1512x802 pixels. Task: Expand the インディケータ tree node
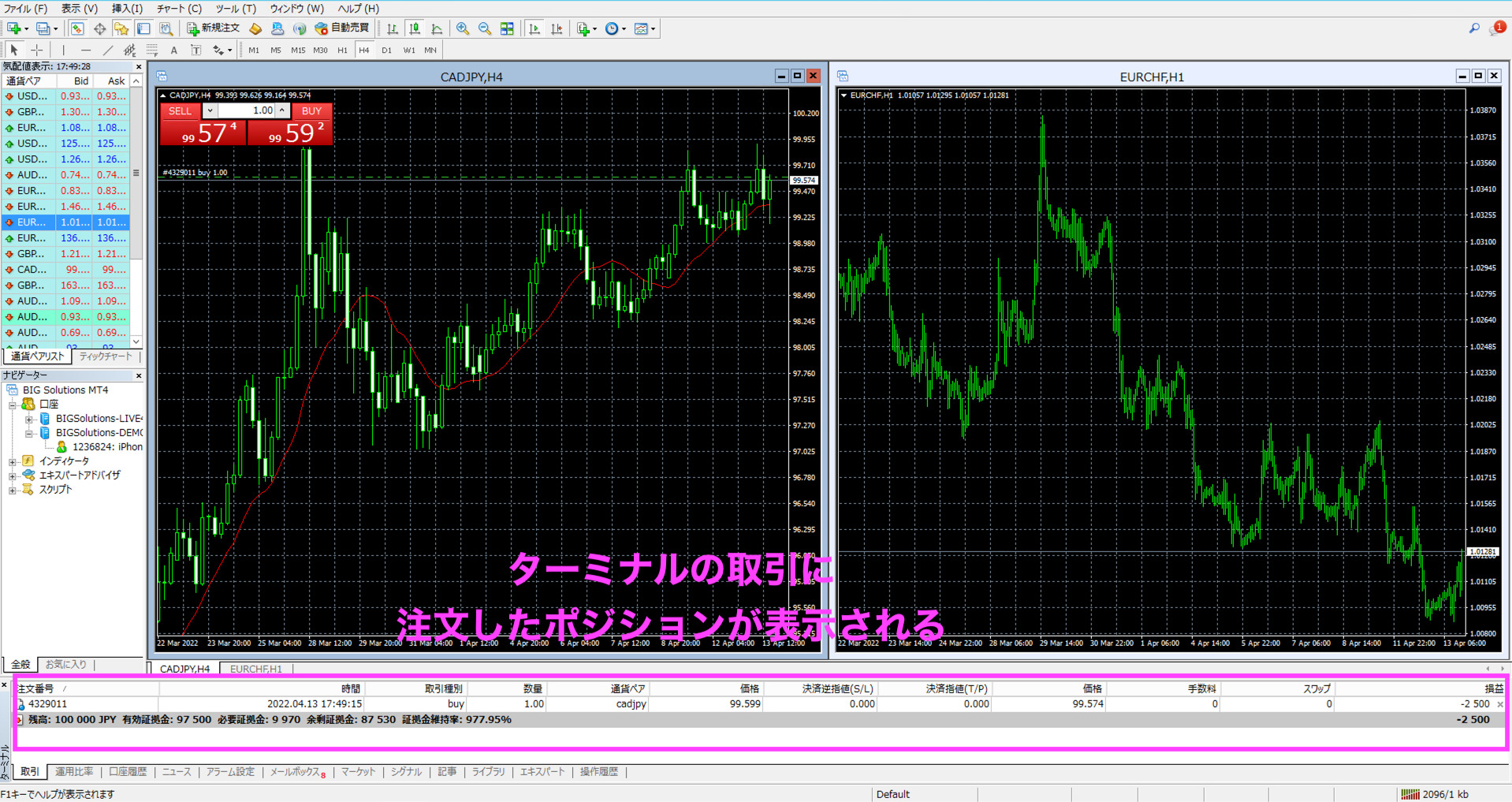click(13, 461)
